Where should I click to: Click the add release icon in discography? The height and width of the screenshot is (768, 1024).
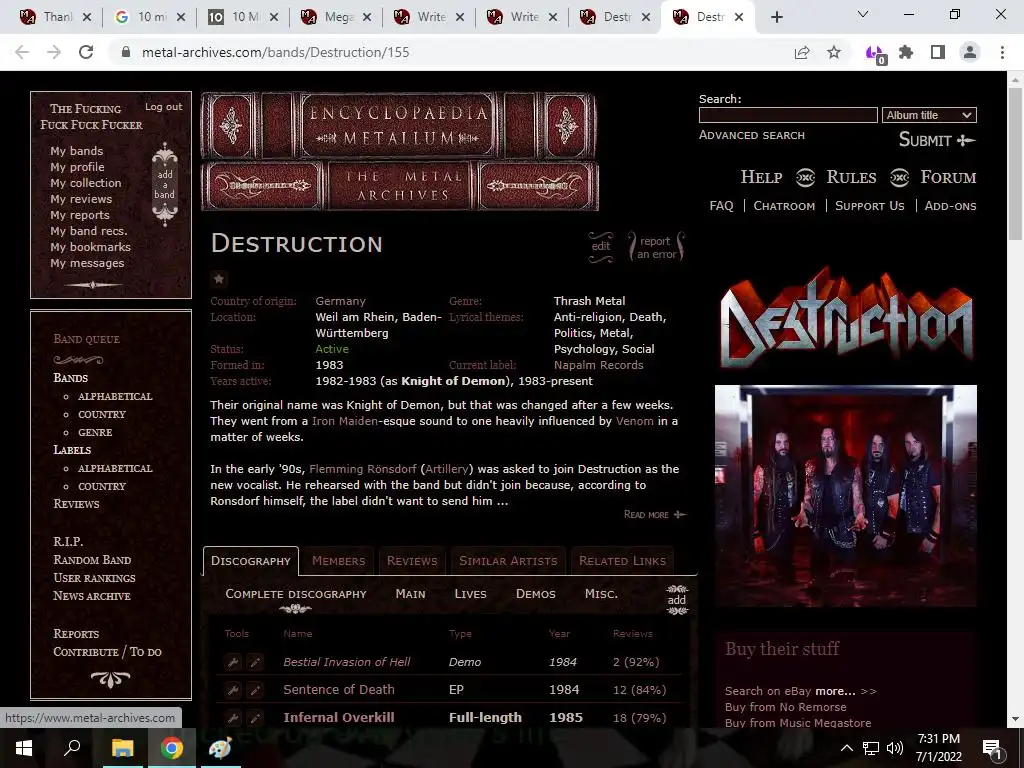[x=677, y=600]
